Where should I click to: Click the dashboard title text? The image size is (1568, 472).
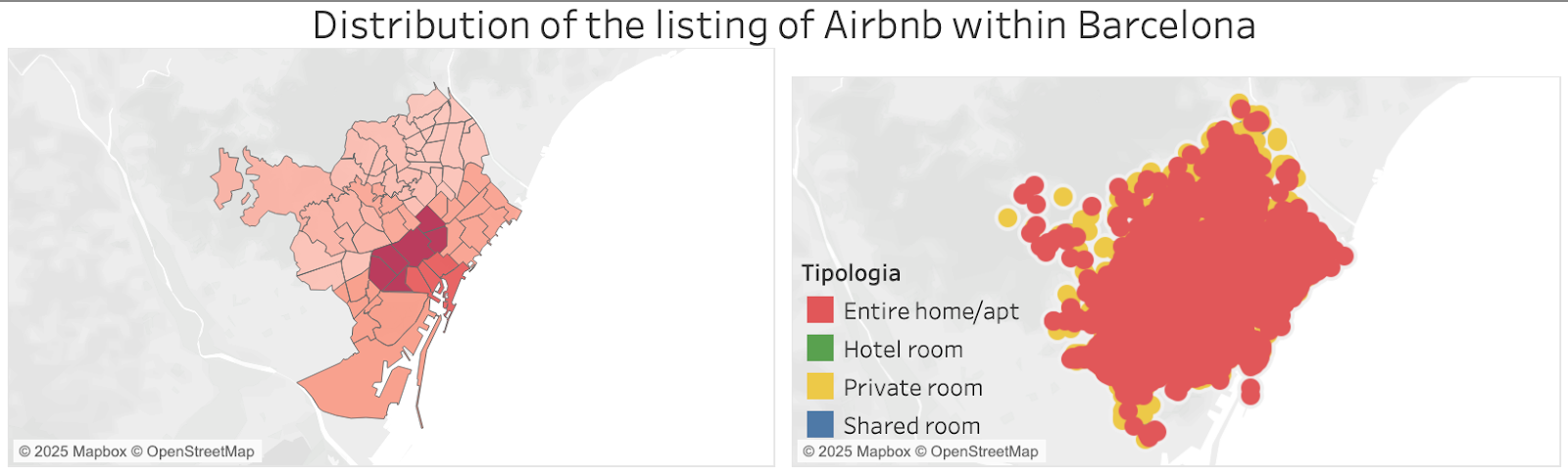(x=784, y=25)
